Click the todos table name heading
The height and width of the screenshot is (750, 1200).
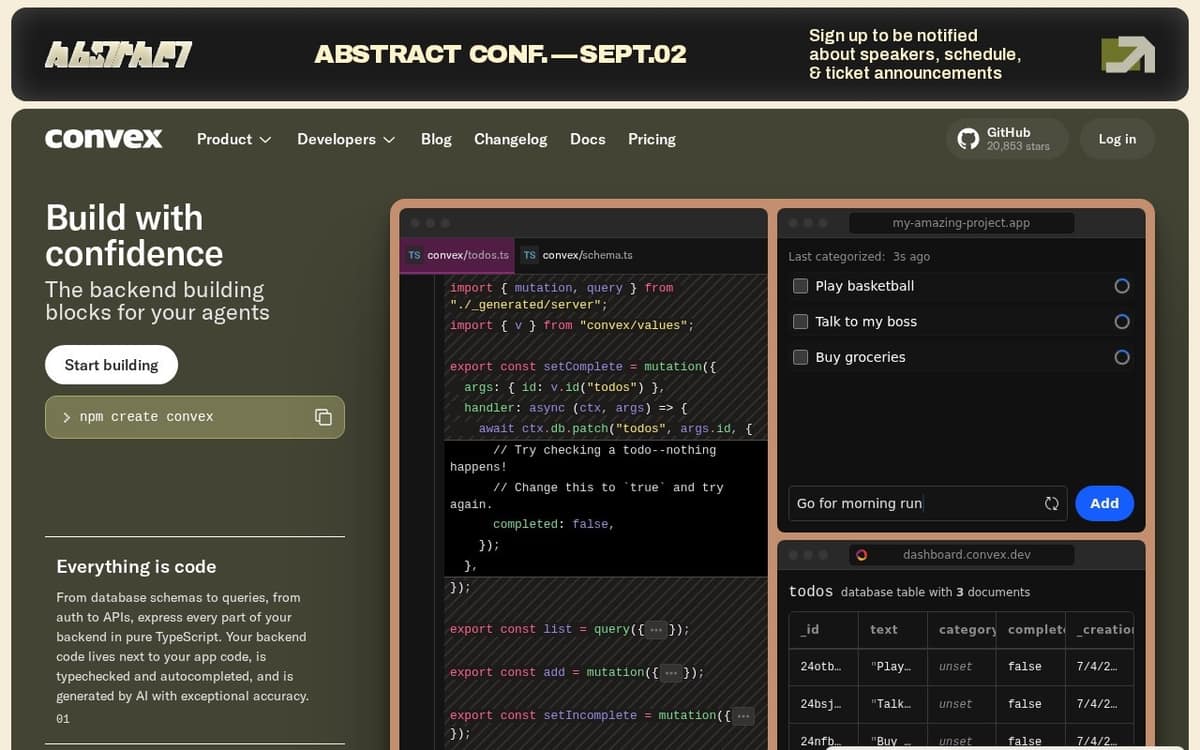pos(811,591)
